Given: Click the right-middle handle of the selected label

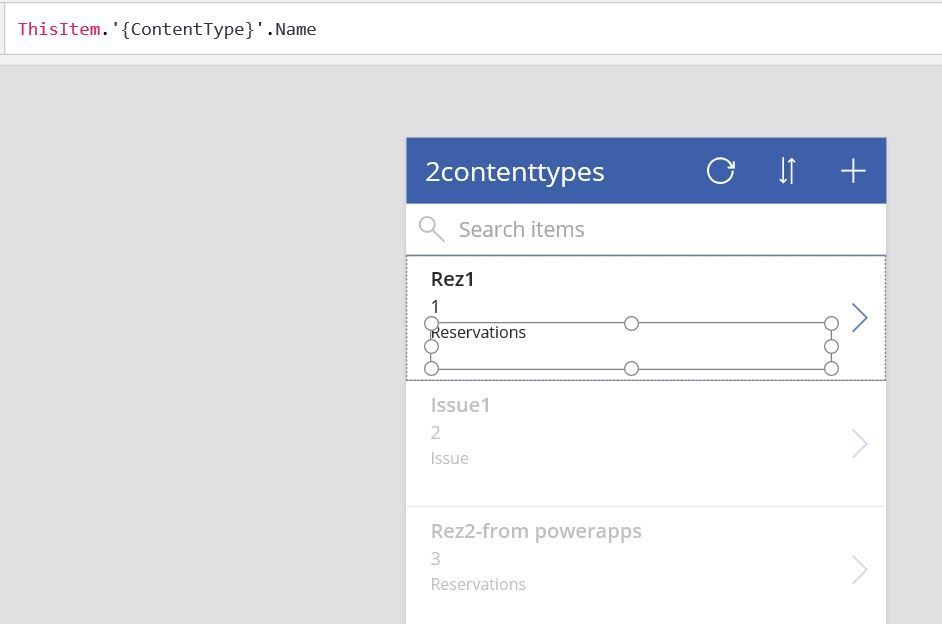Looking at the screenshot, I should point(831,347).
